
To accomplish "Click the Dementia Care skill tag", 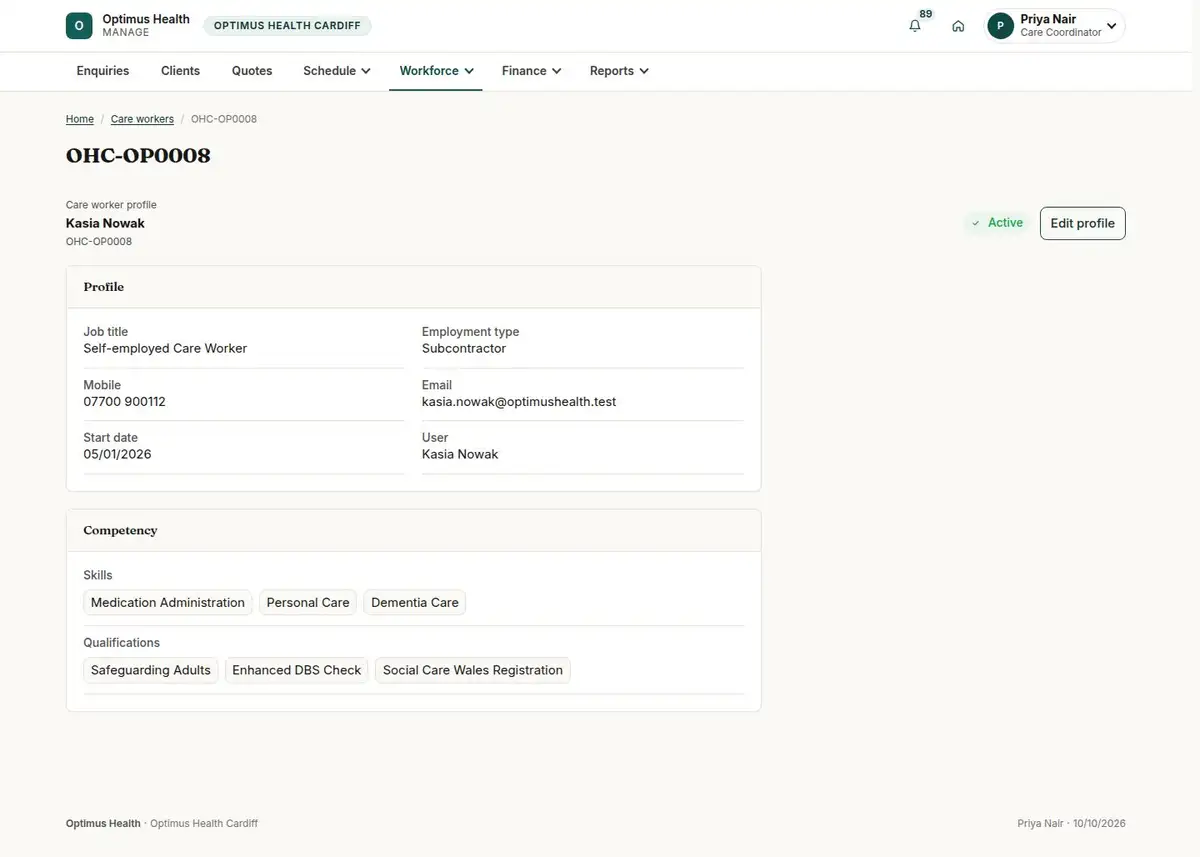I will 415,603.
